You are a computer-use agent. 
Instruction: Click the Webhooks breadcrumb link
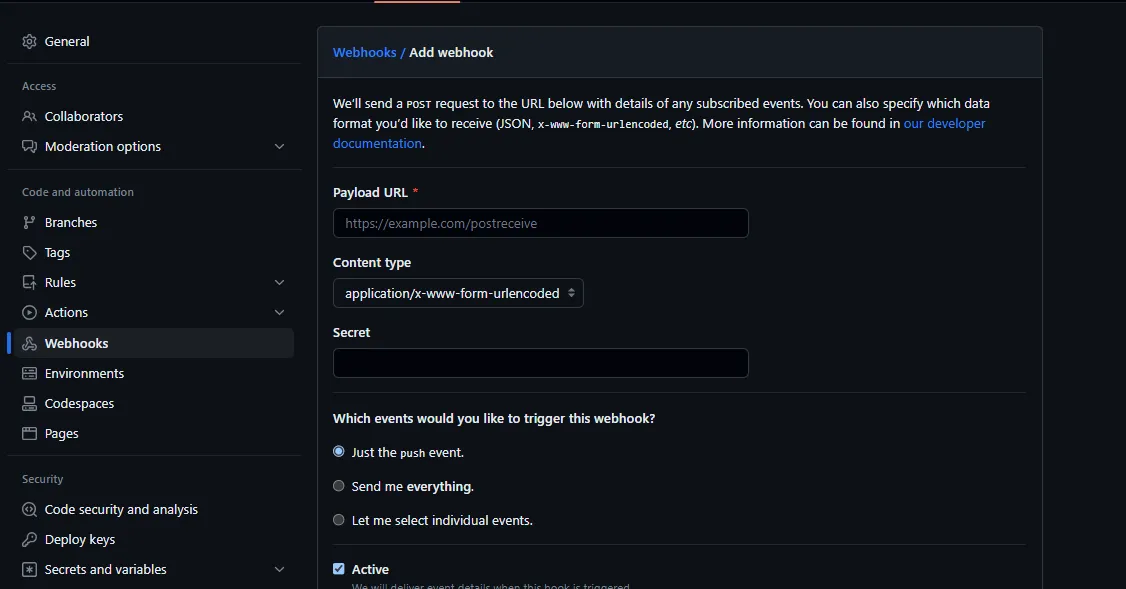[365, 52]
